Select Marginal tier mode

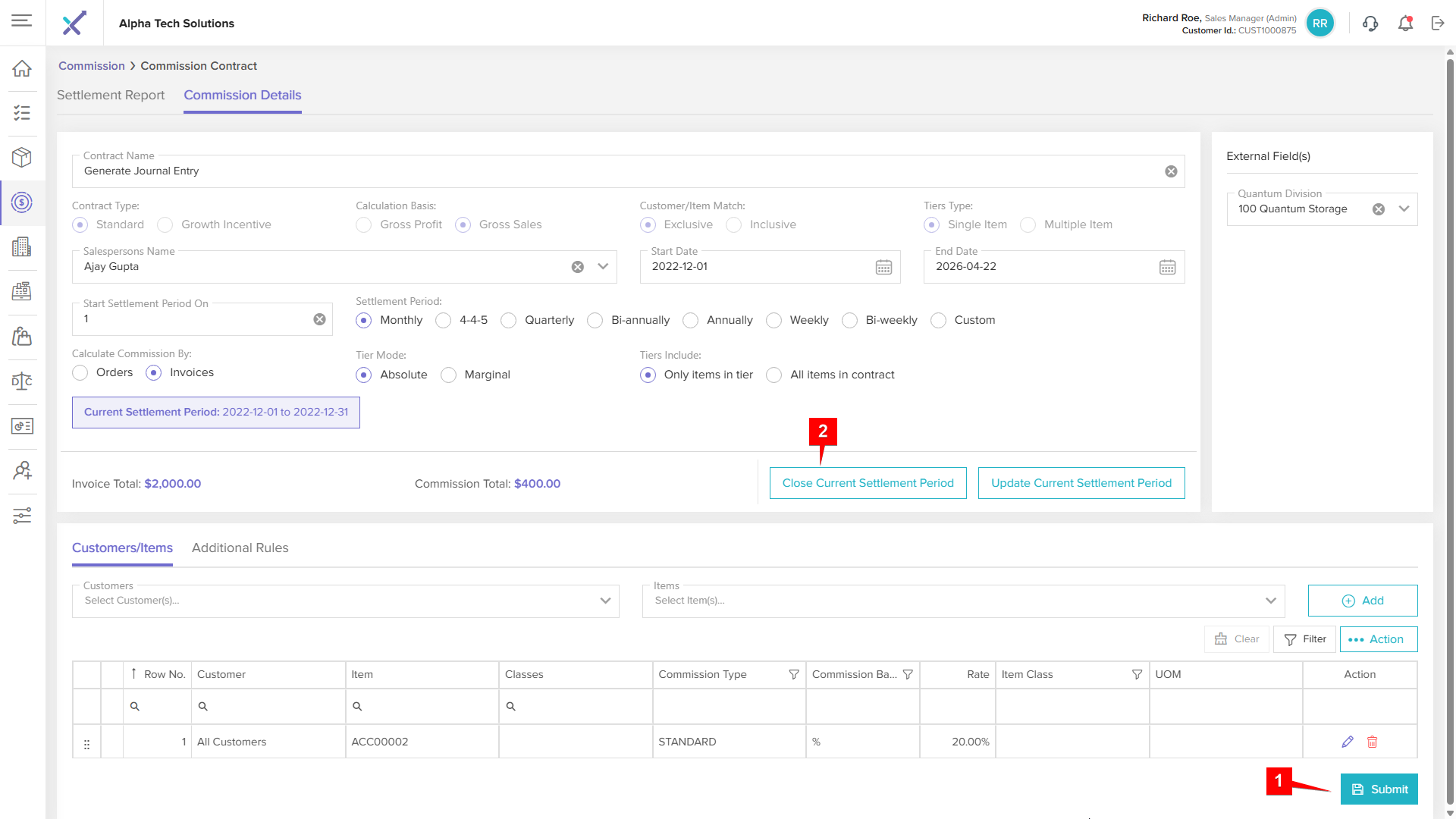[x=449, y=375]
